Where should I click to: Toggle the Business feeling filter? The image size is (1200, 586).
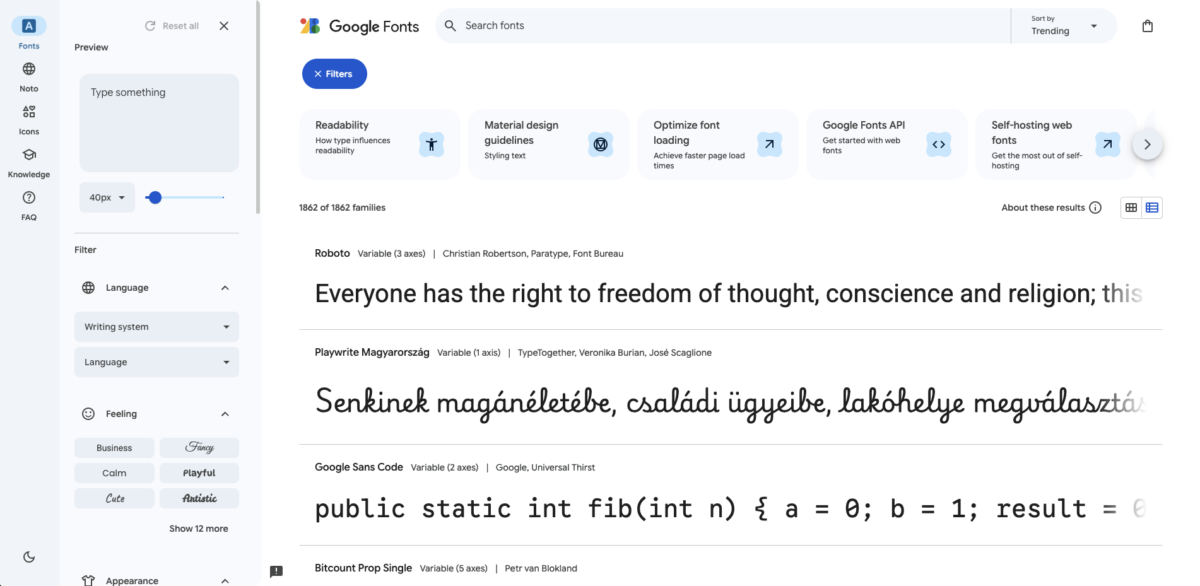114,447
